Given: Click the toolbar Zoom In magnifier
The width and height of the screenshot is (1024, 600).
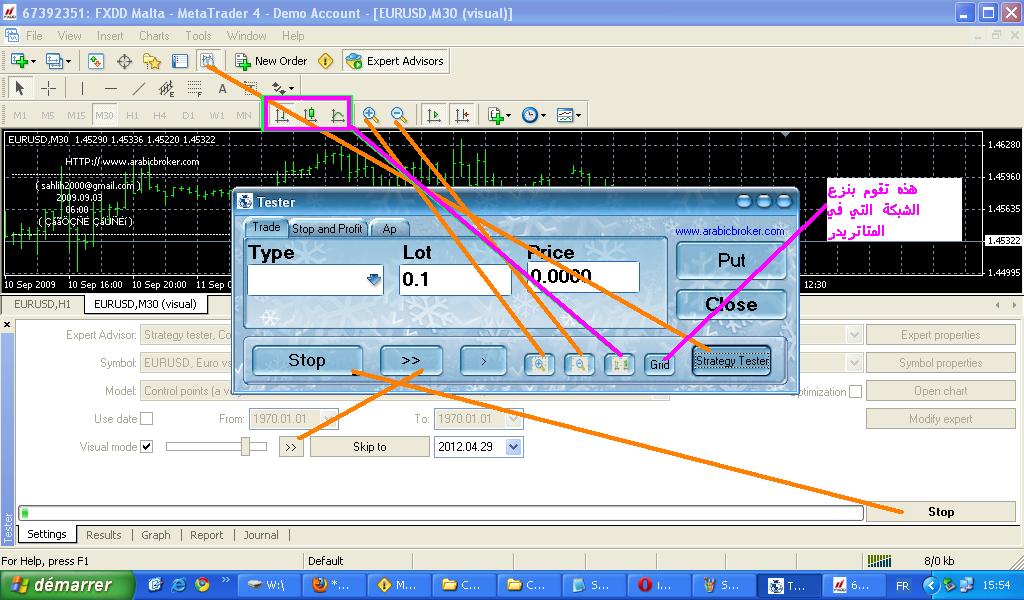Looking at the screenshot, I should [x=370, y=116].
